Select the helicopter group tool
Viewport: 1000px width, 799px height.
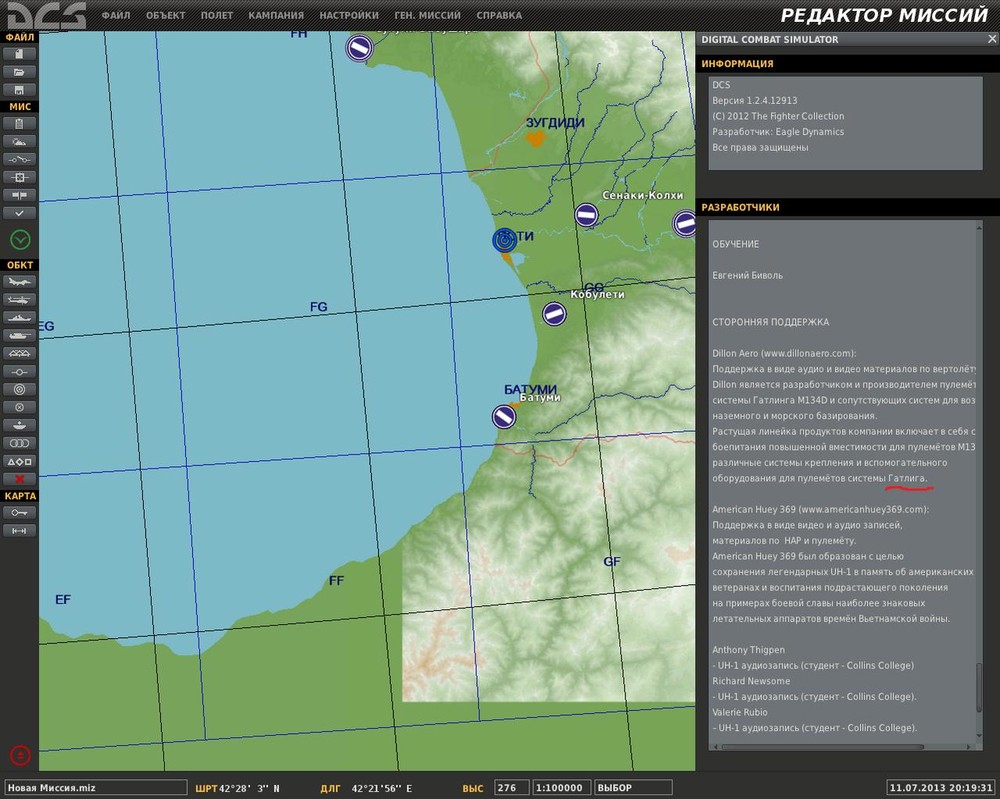[x=19, y=299]
